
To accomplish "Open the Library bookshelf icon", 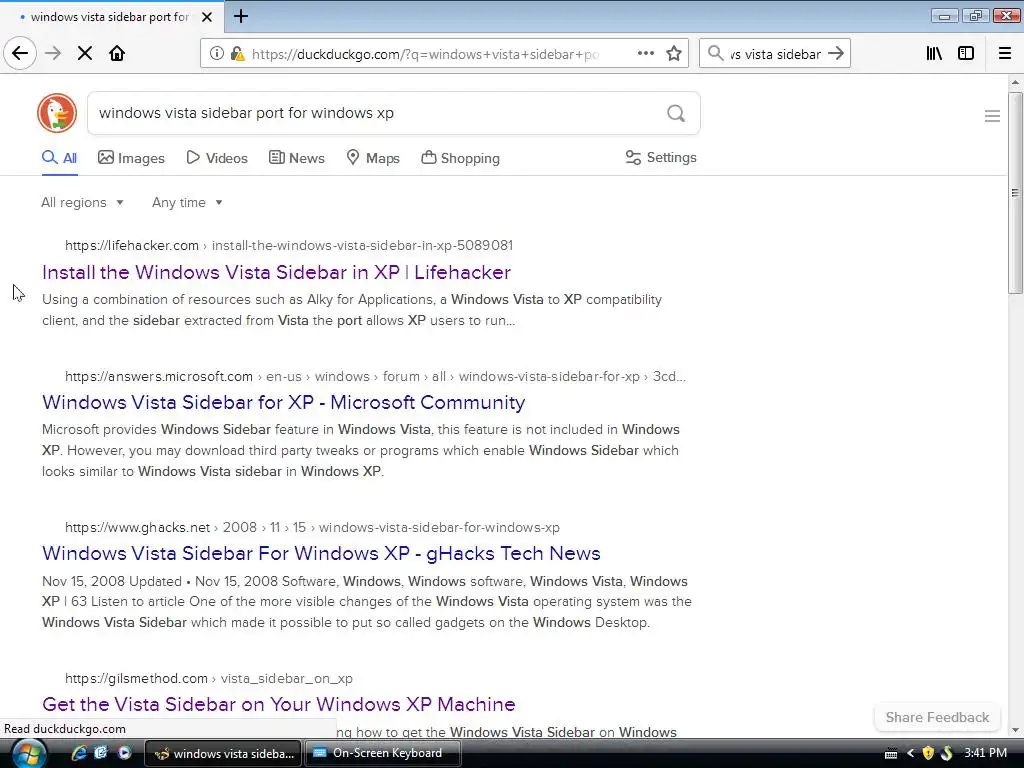I will click(x=934, y=54).
